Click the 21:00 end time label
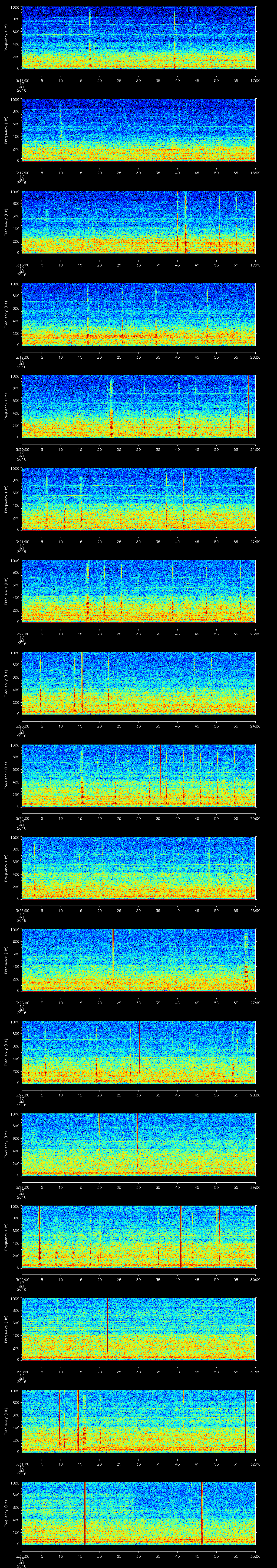 click(x=255, y=449)
